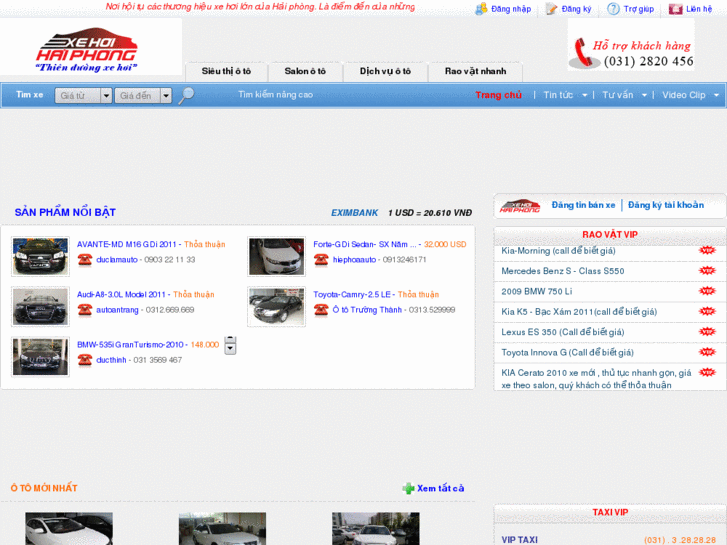Click the Xem tất cả link
The height and width of the screenshot is (545, 727).
point(440,488)
